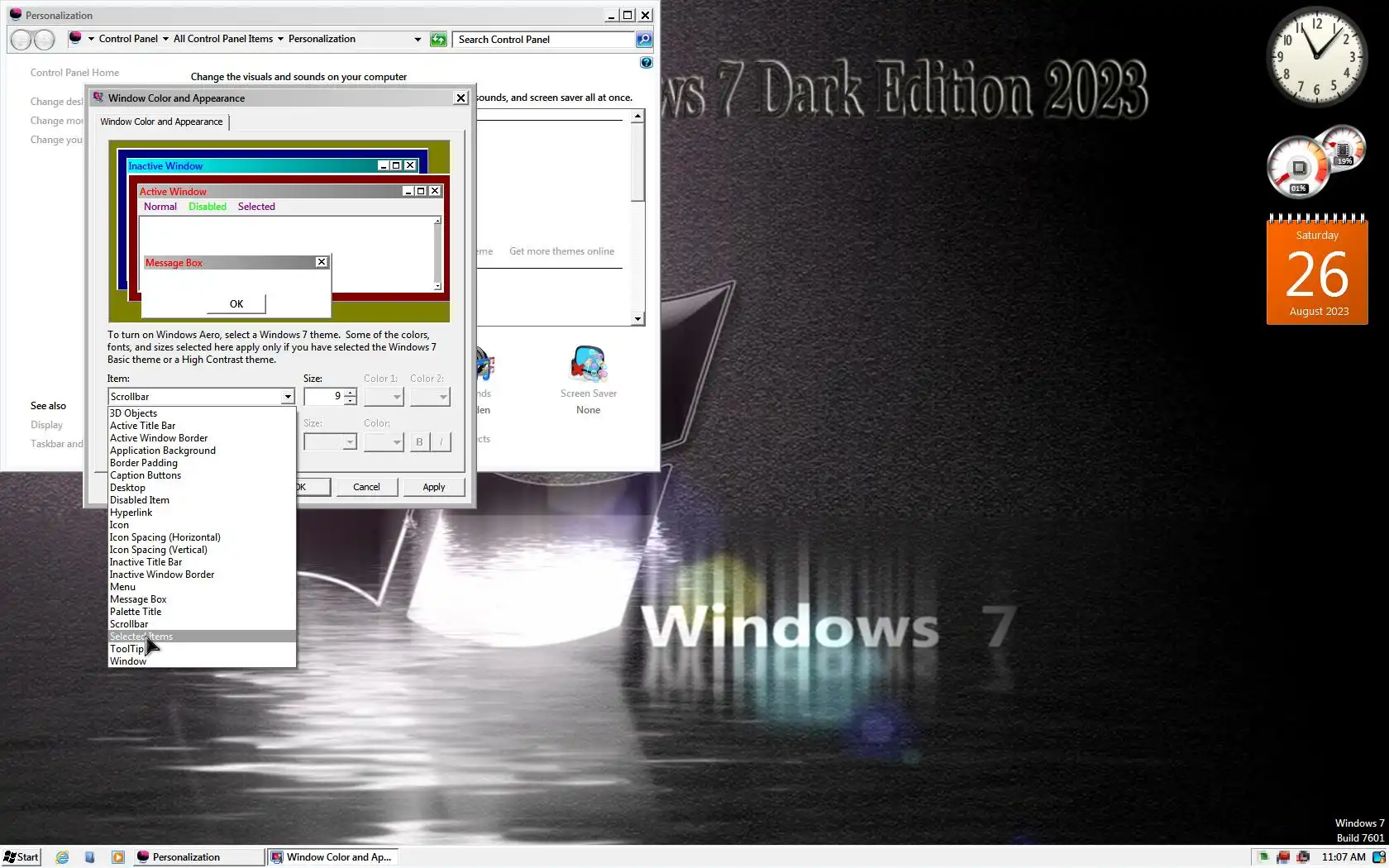The image size is (1389, 868).
Task: Select Application Background in the list
Action: 202,451
